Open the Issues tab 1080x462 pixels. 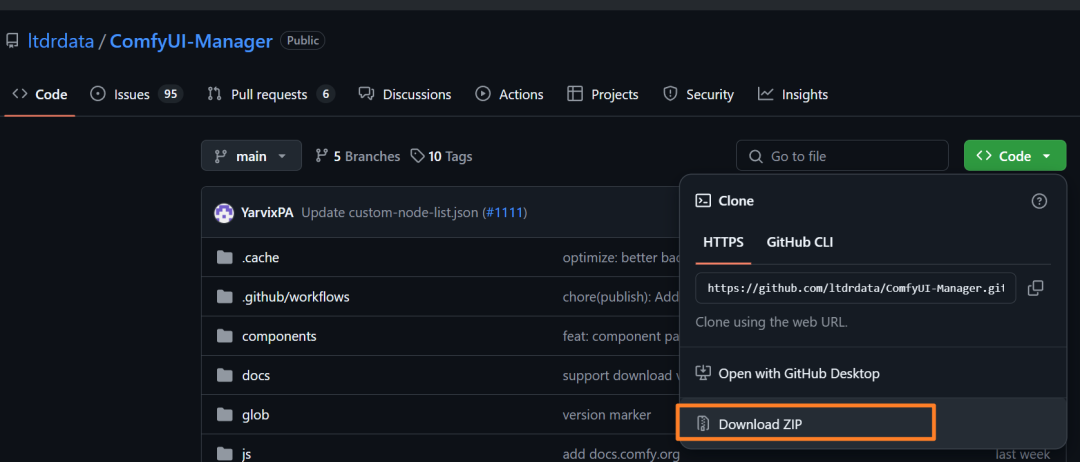tap(136, 94)
